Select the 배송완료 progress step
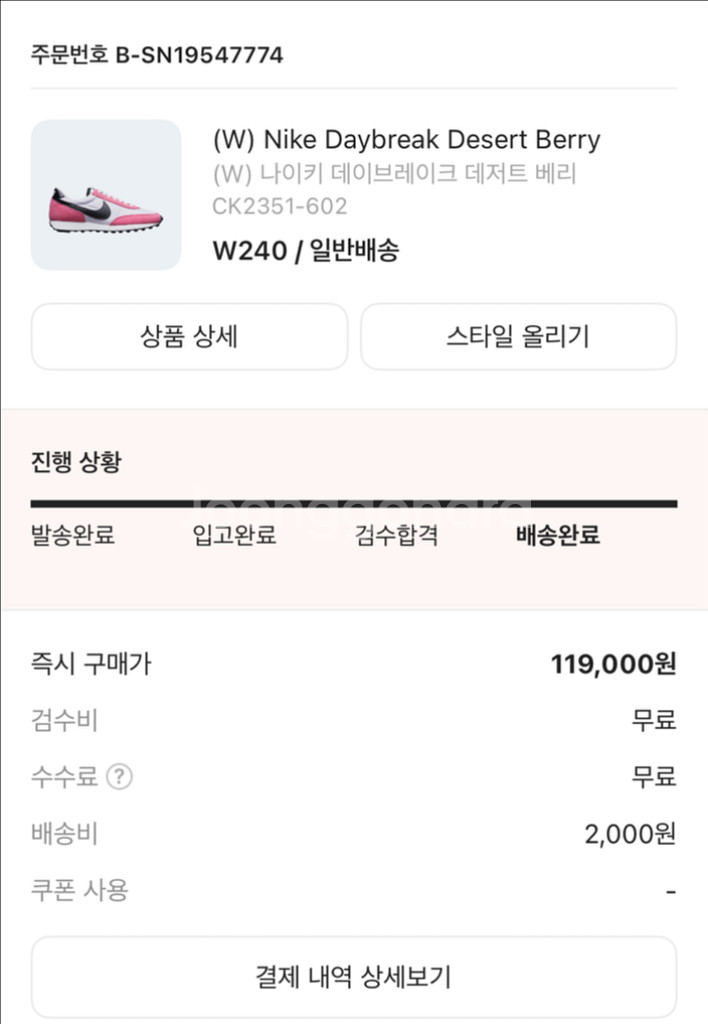 [558, 535]
